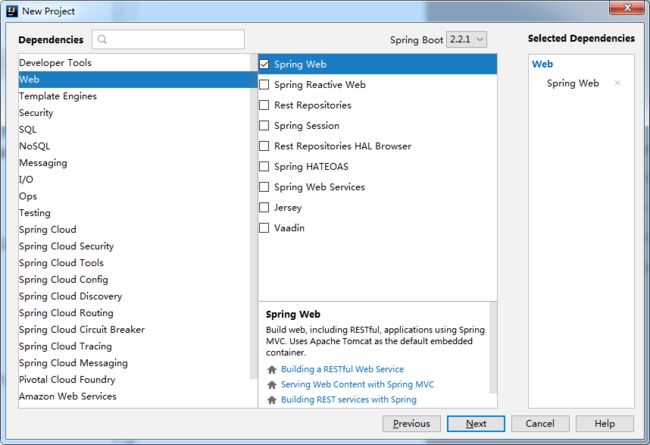Enable Rest Repositories HAL Browser checkbox
The height and width of the screenshot is (445, 650).
click(264, 146)
